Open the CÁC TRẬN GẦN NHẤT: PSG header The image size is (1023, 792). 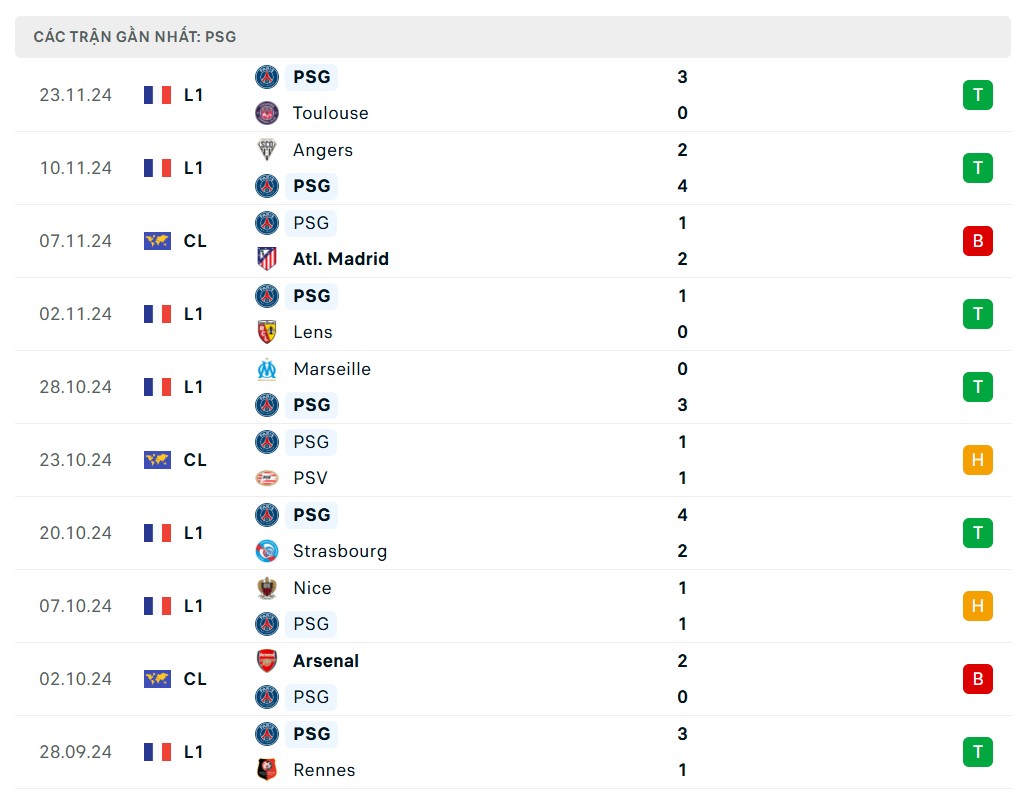tap(135, 36)
